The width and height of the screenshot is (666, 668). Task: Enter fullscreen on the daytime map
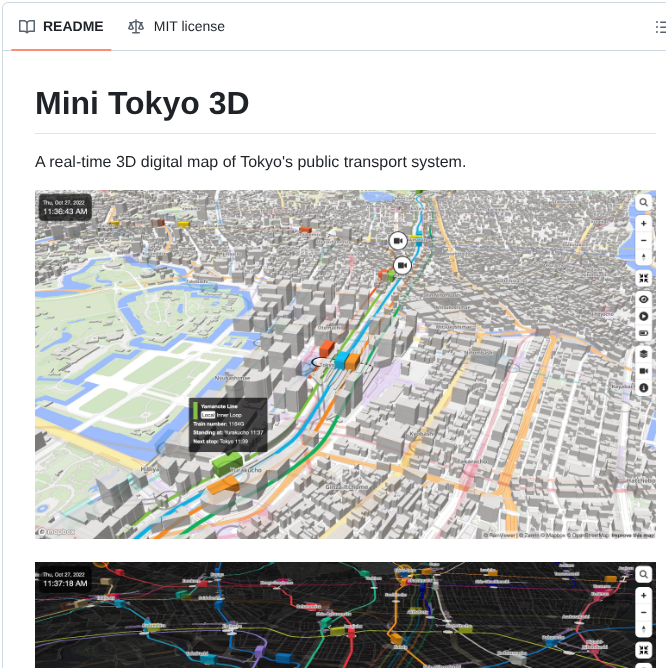pyautogui.click(x=643, y=278)
